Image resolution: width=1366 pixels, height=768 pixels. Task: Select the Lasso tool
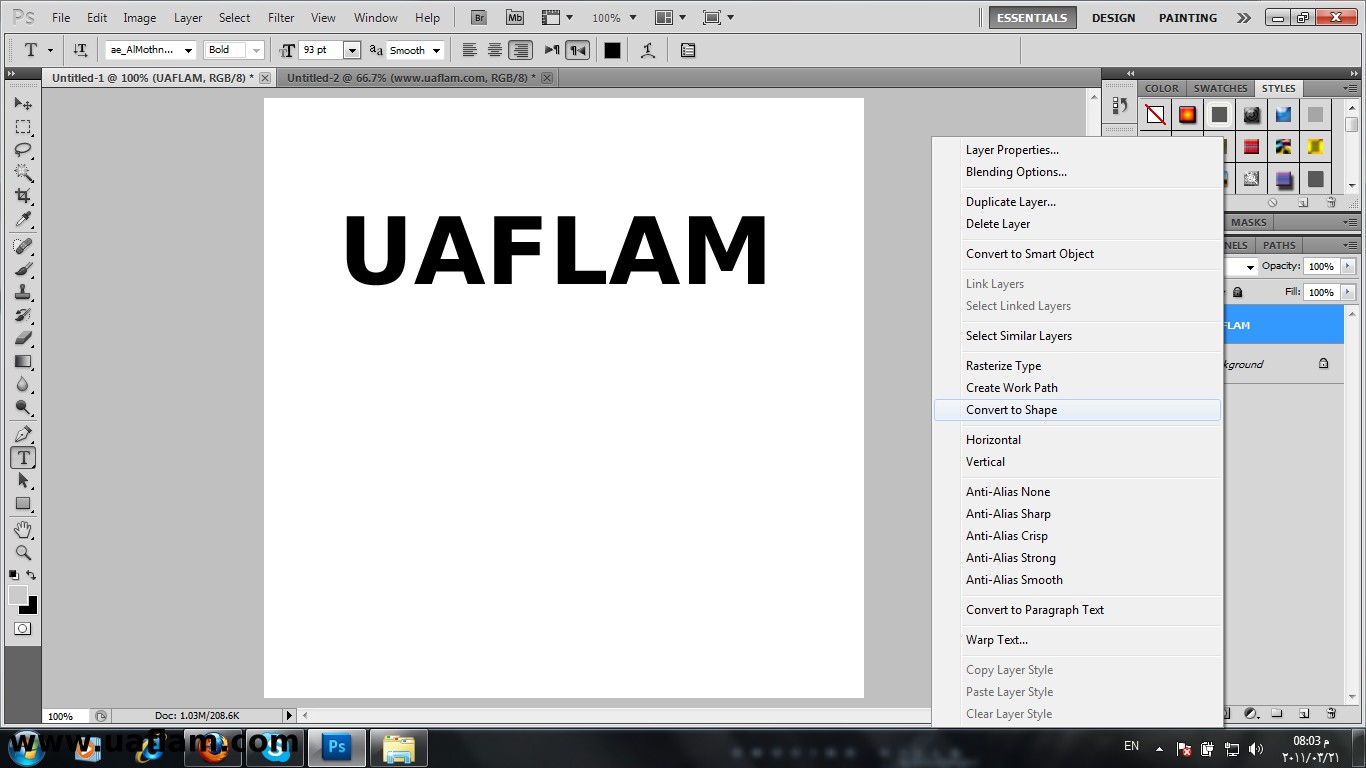(22, 150)
